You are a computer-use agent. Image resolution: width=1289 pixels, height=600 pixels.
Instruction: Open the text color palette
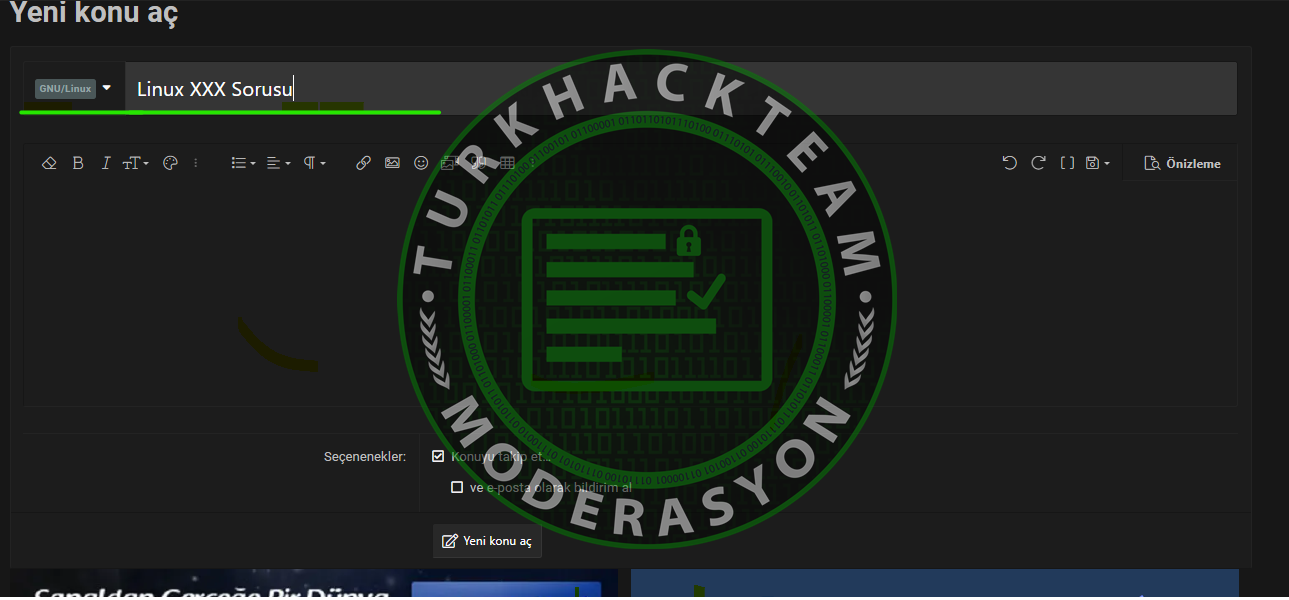tap(170, 163)
